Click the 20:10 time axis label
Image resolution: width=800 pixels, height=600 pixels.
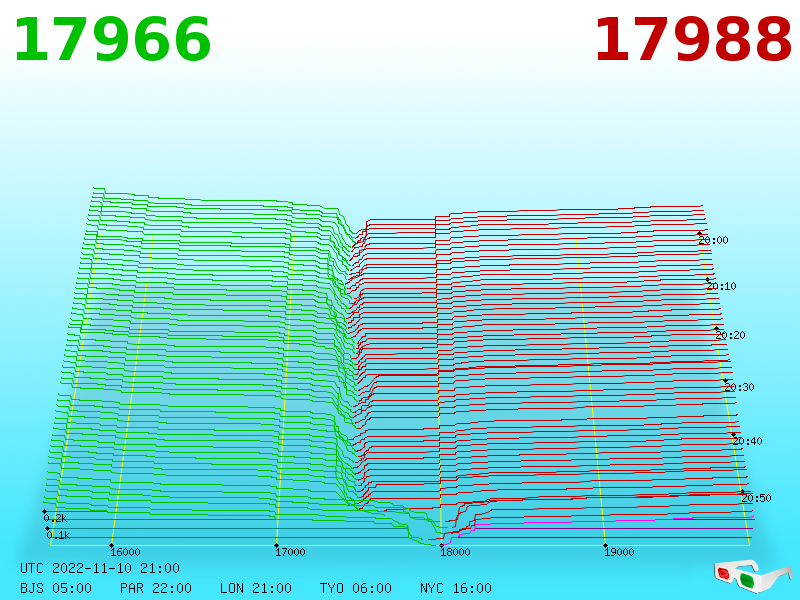(x=721, y=286)
